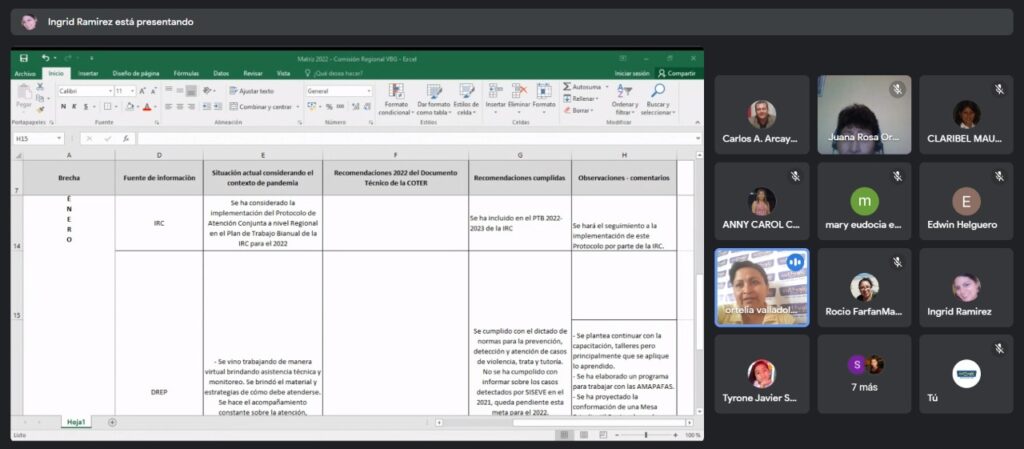The image size is (1024, 449).
Task: Expand the Combinar y centrar dropdown
Action: (x=297, y=107)
